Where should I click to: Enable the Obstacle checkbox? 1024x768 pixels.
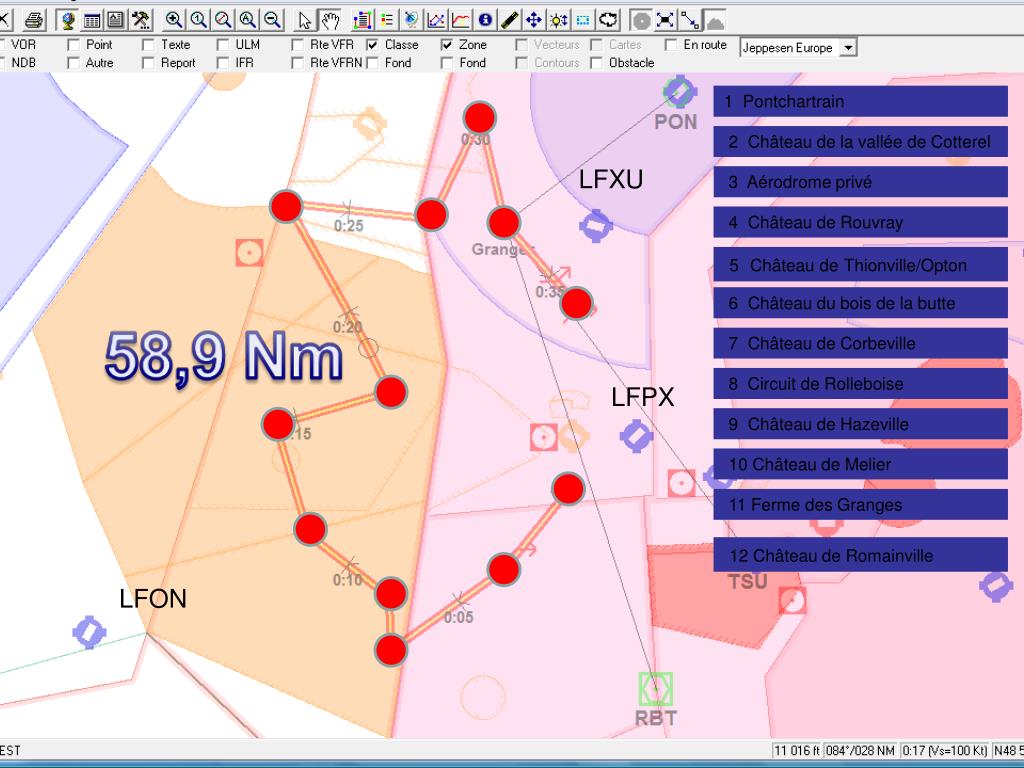(596, 63)
